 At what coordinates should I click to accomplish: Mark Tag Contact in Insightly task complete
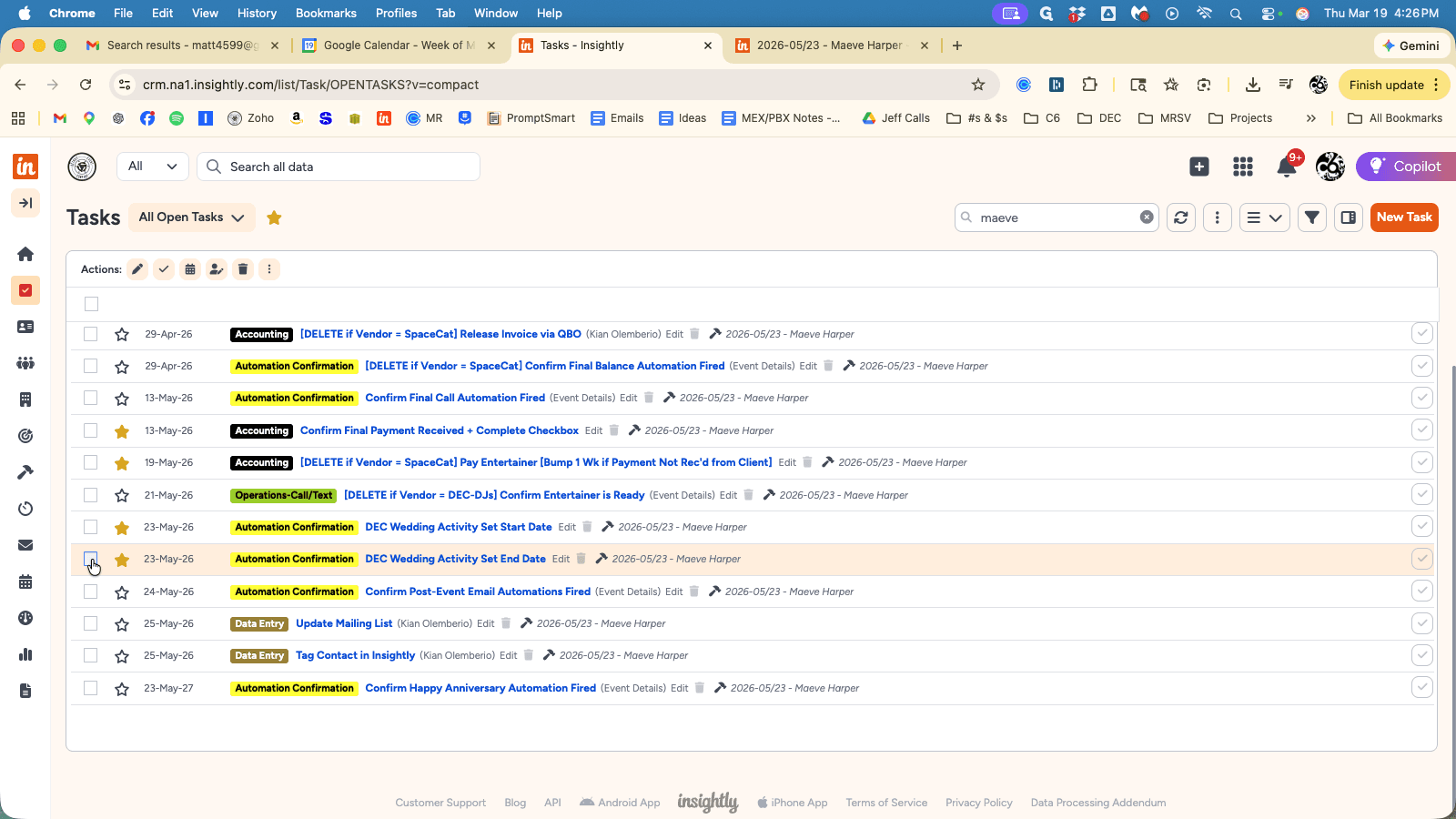point(1422,655)
